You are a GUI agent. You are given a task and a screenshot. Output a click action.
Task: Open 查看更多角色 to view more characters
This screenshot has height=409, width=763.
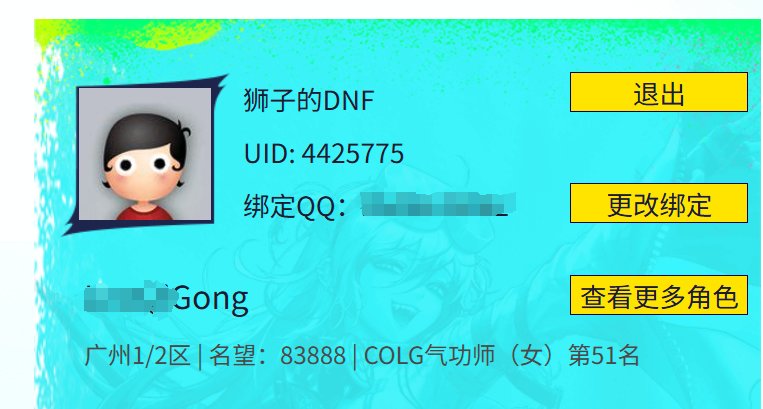click(658, 295)
